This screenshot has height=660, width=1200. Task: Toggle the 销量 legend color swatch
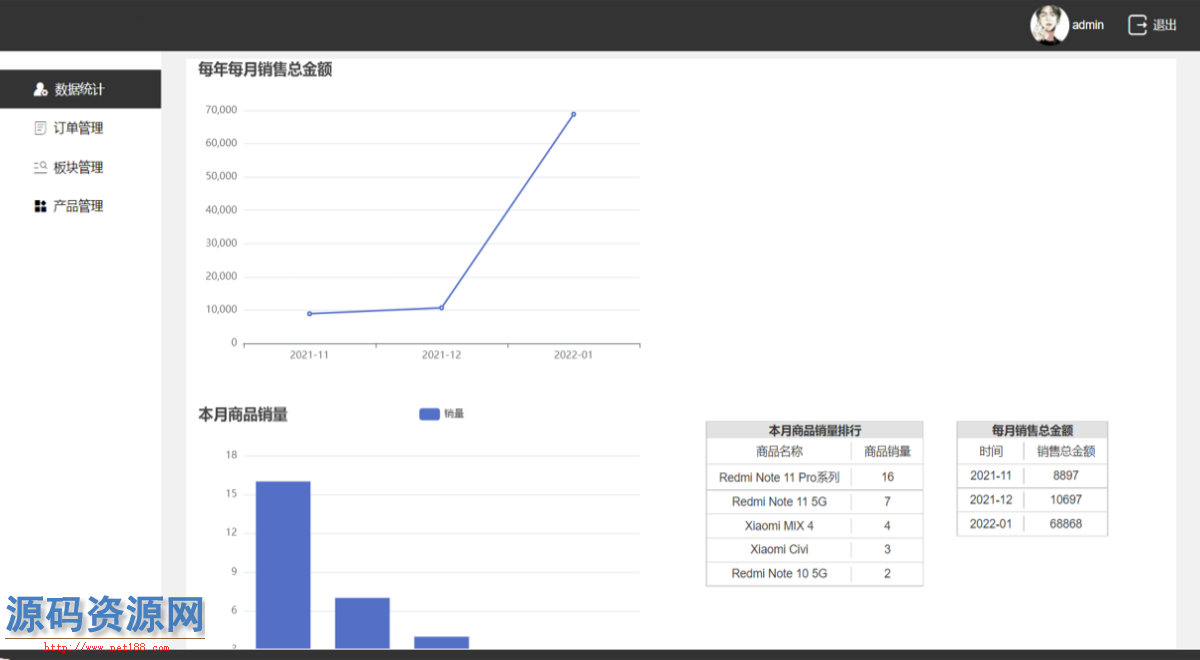click(x=430, y=414)
